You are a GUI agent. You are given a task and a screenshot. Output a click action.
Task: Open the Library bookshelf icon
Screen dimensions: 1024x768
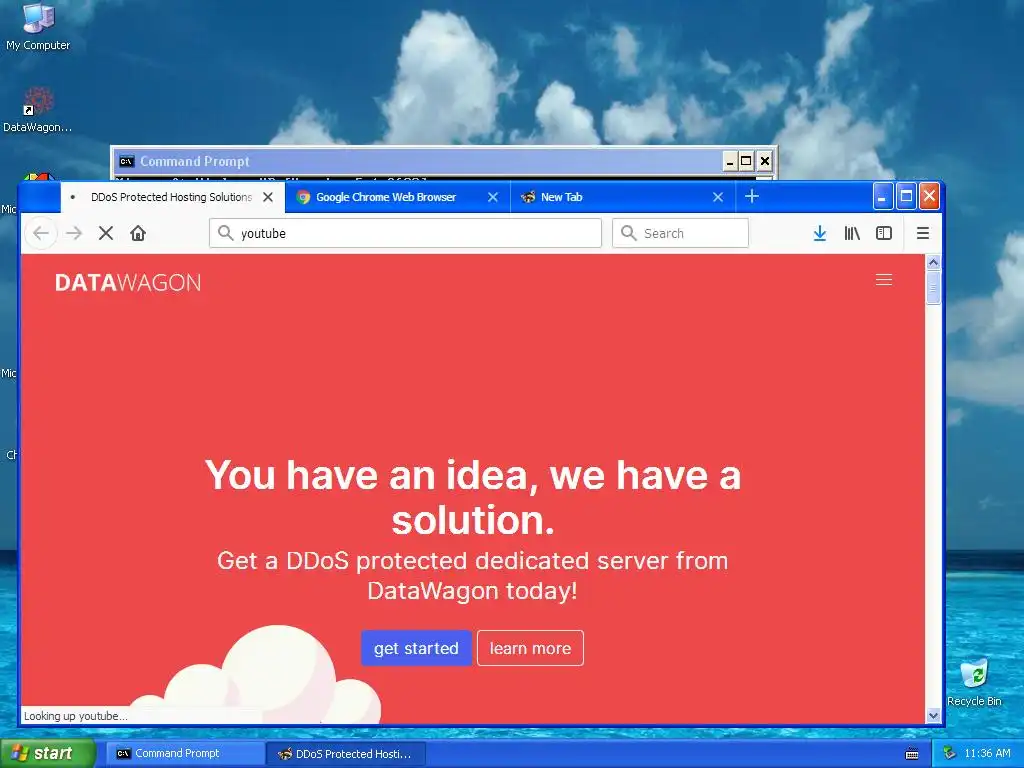click(x=852, y=233)
